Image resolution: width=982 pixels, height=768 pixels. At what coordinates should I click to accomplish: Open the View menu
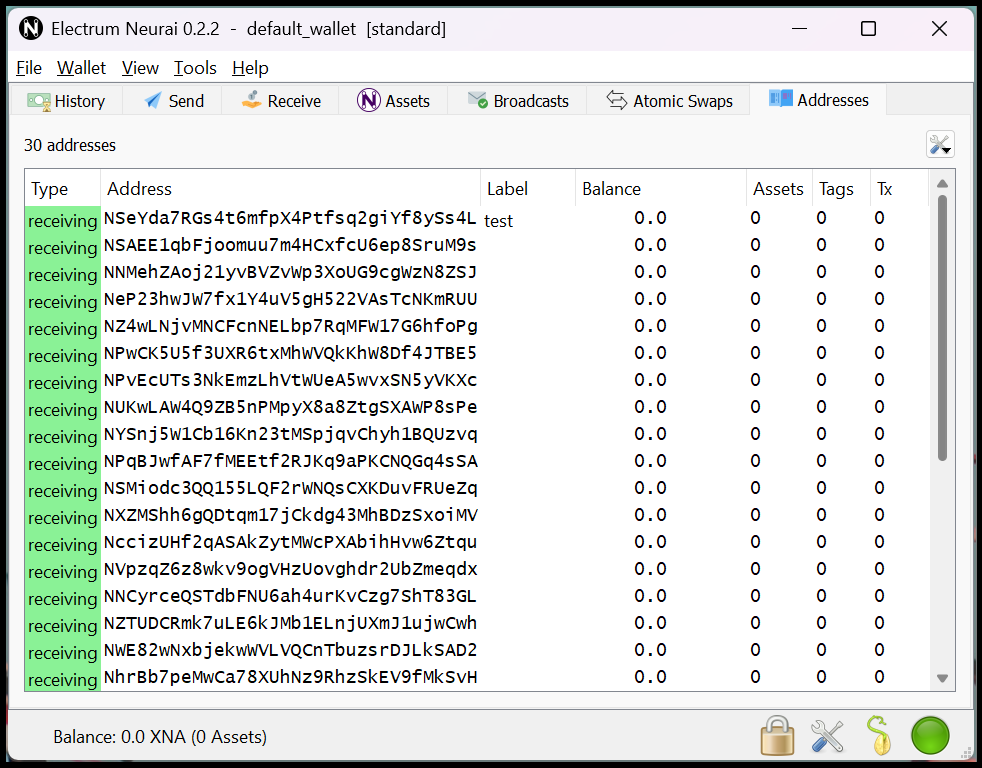[139, 67]
